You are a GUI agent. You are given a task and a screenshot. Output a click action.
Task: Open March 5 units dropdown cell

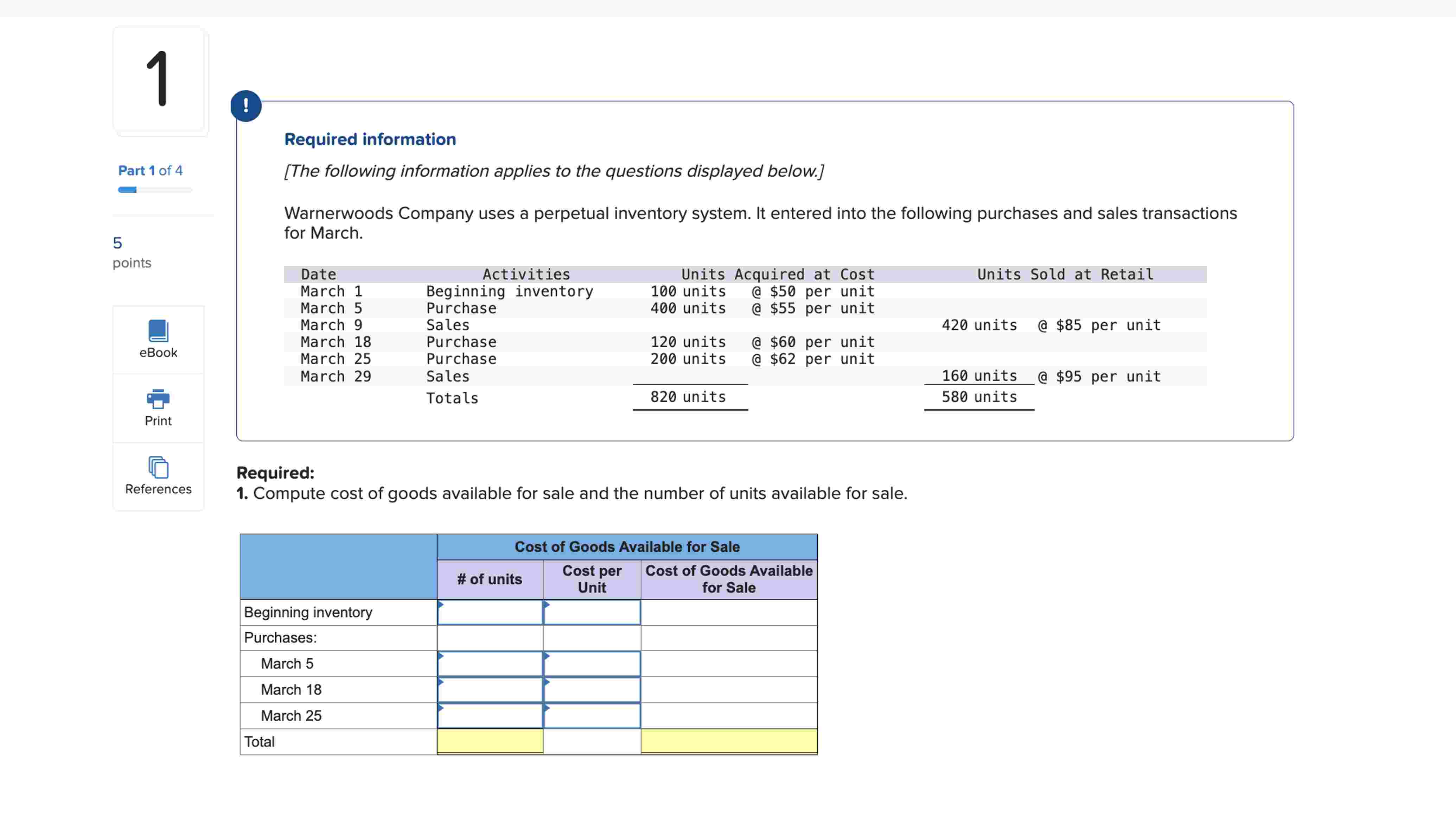[x=490, y=664]
